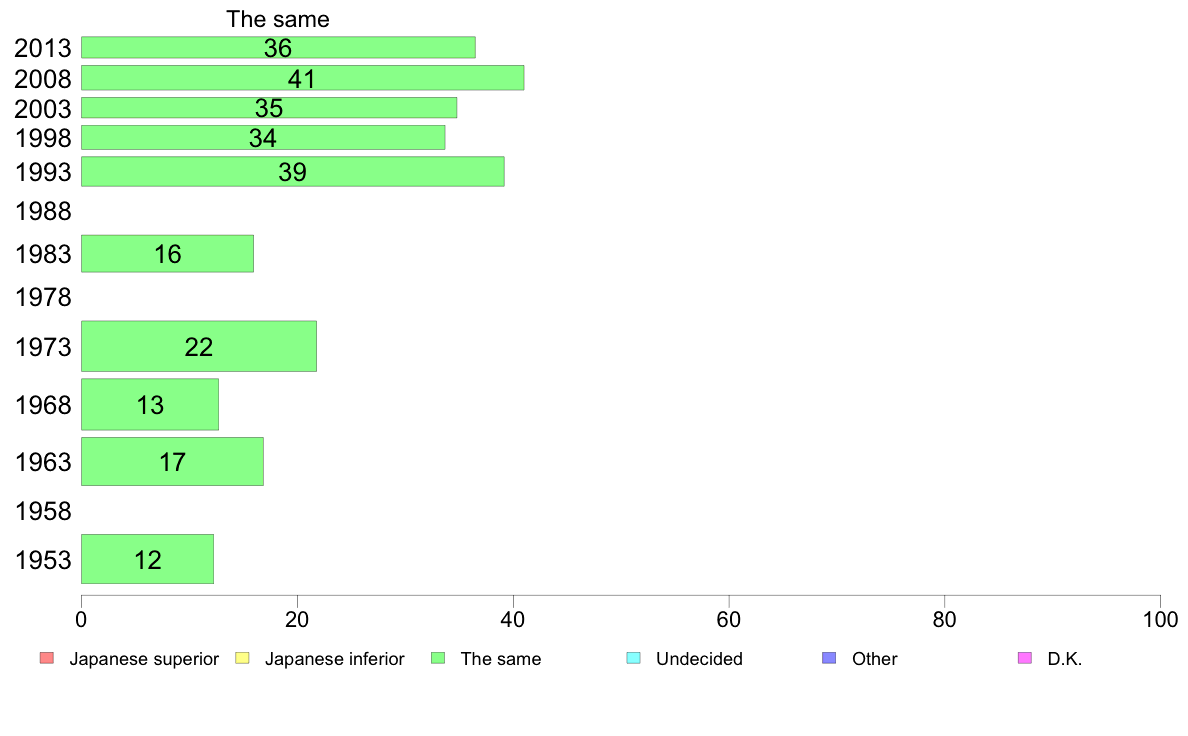Select the 2013 bar showing 36

(x=278, y=47)
